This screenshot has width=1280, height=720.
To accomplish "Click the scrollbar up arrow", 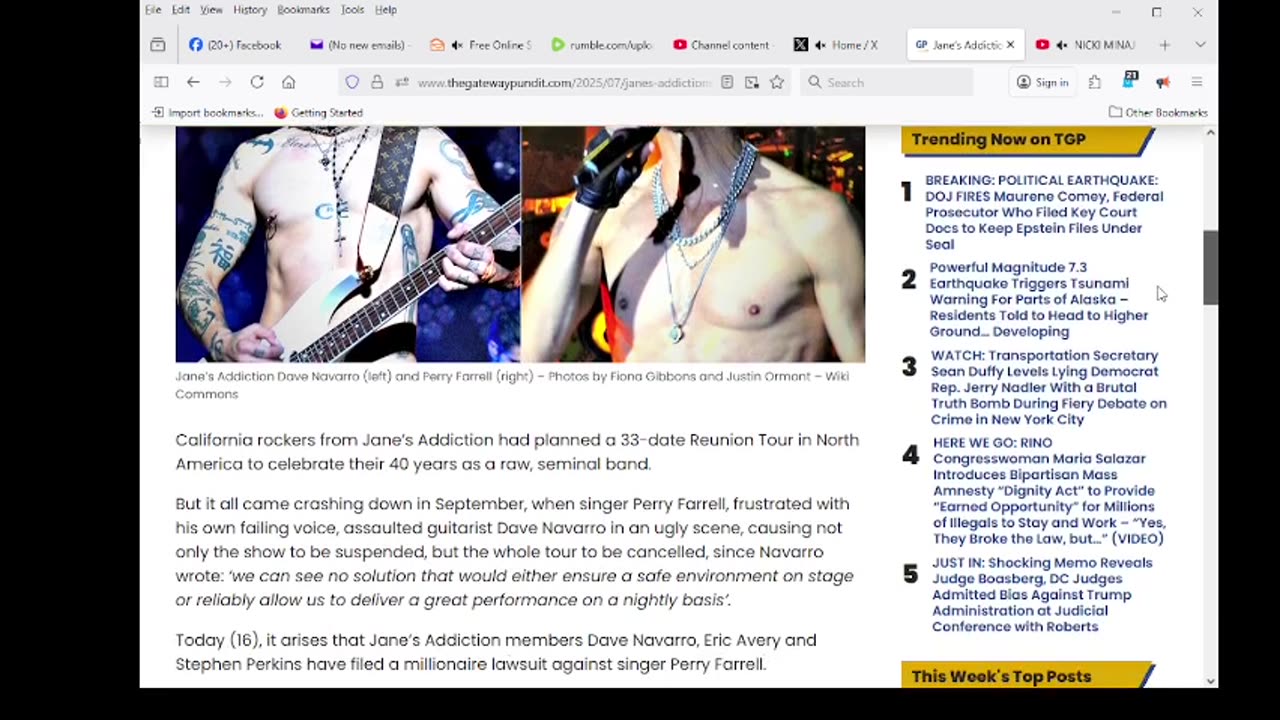I will pyautogui.click(x=1210, y=133).
